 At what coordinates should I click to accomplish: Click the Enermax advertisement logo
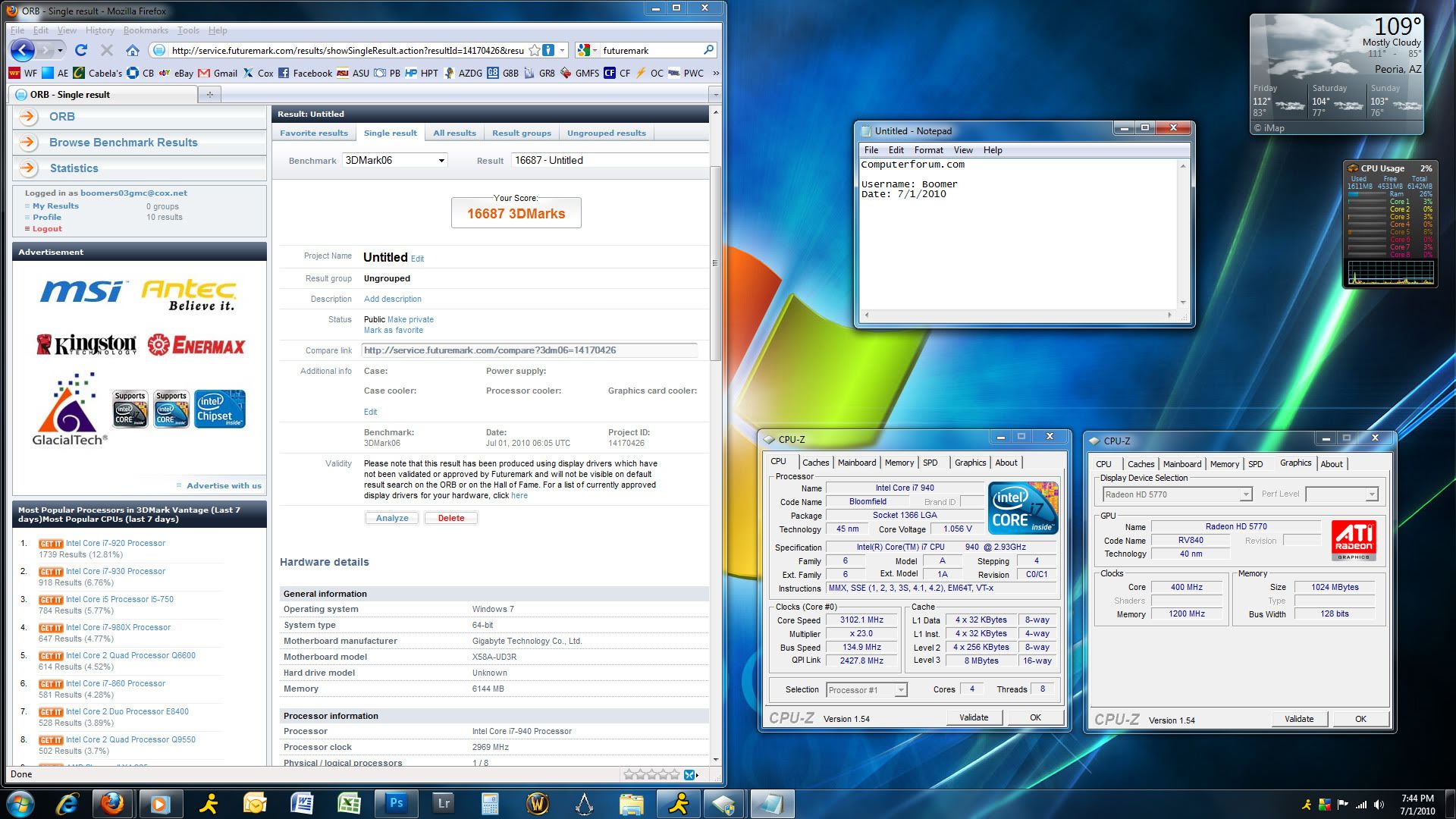point(196,346)
